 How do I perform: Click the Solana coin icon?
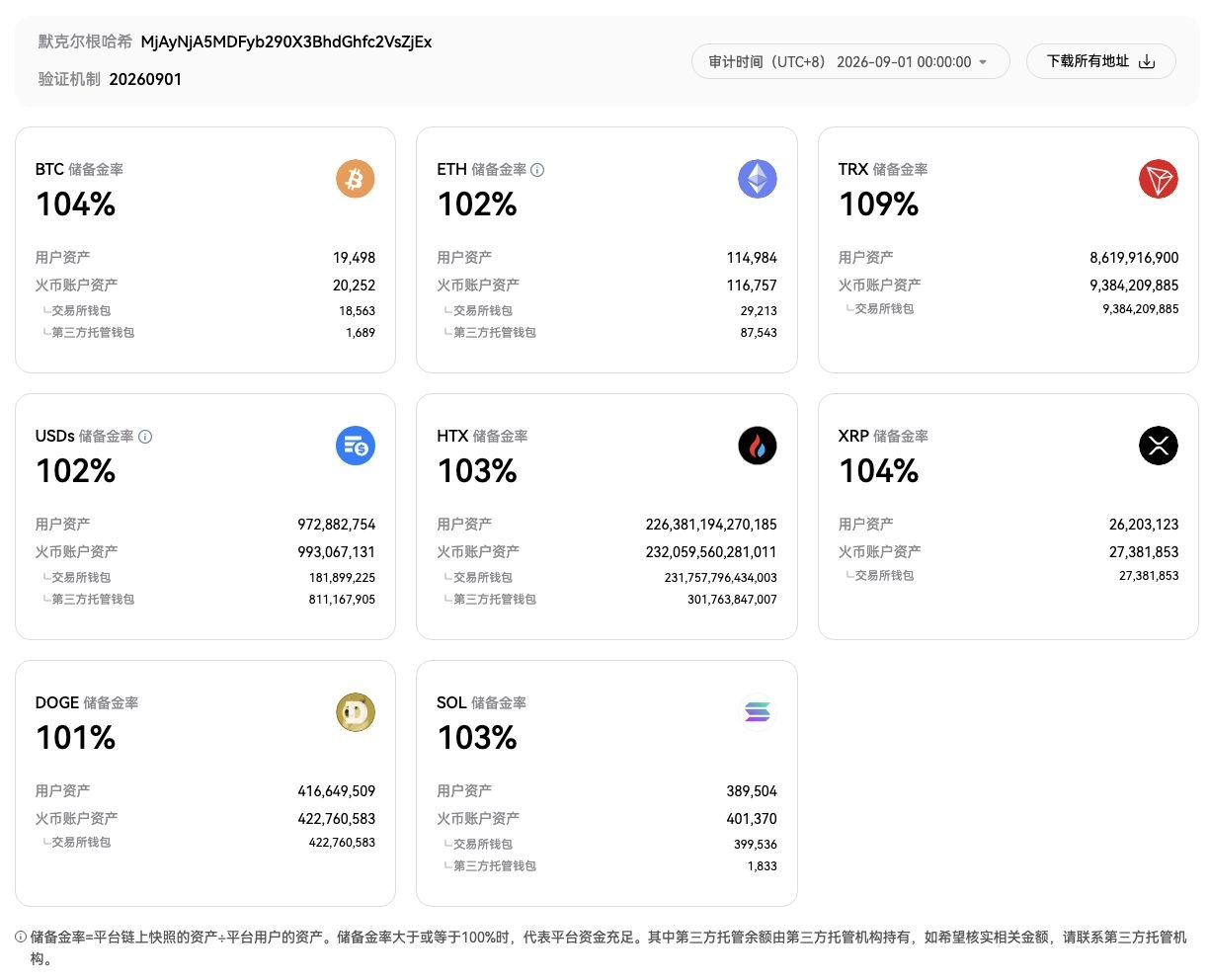[758, 712]
